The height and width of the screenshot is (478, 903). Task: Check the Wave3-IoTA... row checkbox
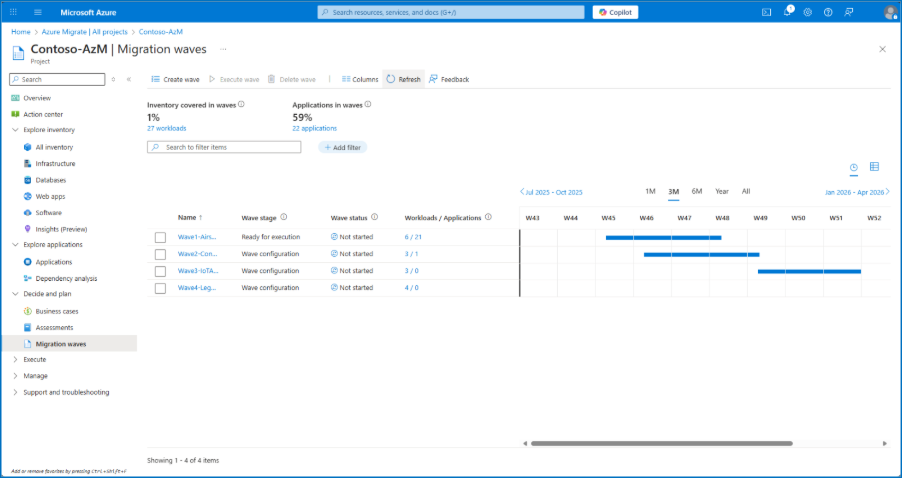(x=160, y=271)
